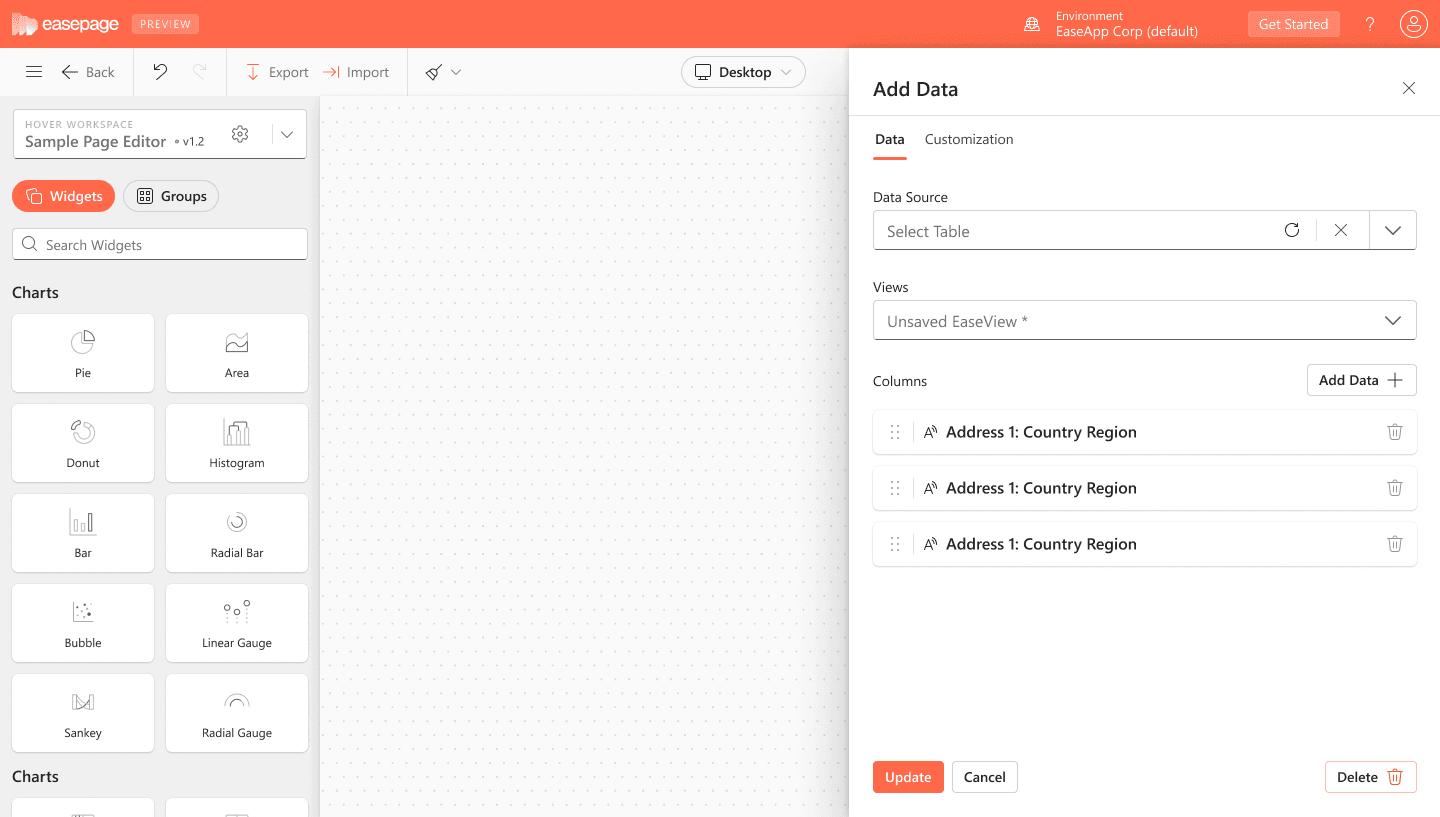Grab the first column row drag handle
The width and height of the screenshot is (1440, 817).
[x=895, y=432]
